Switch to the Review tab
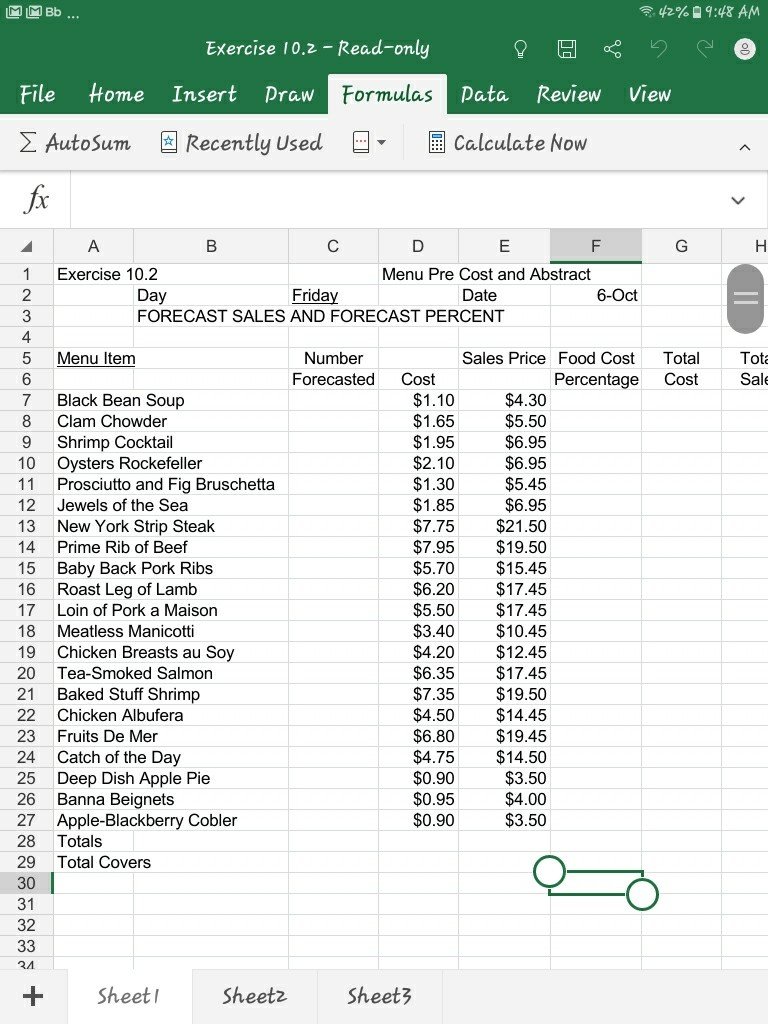Viewport: 768px width, 1024px height. click(x=568, y=94)
